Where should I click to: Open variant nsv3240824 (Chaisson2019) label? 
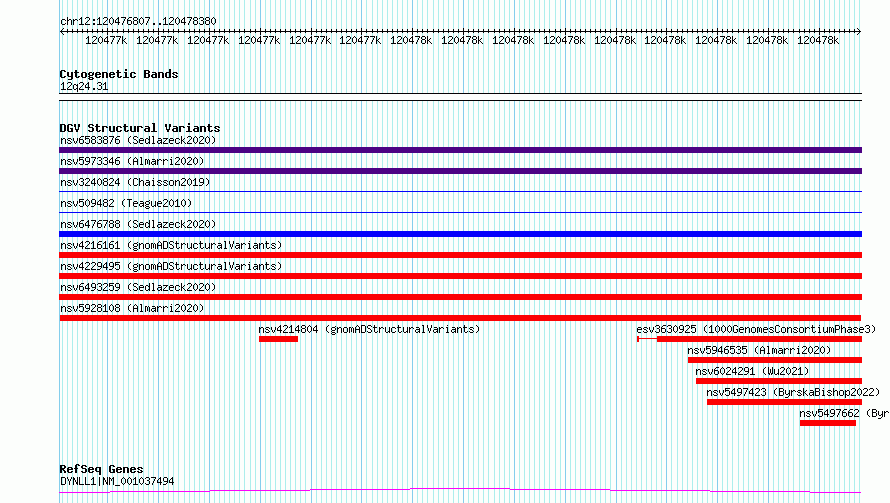[x=135, y=182]
